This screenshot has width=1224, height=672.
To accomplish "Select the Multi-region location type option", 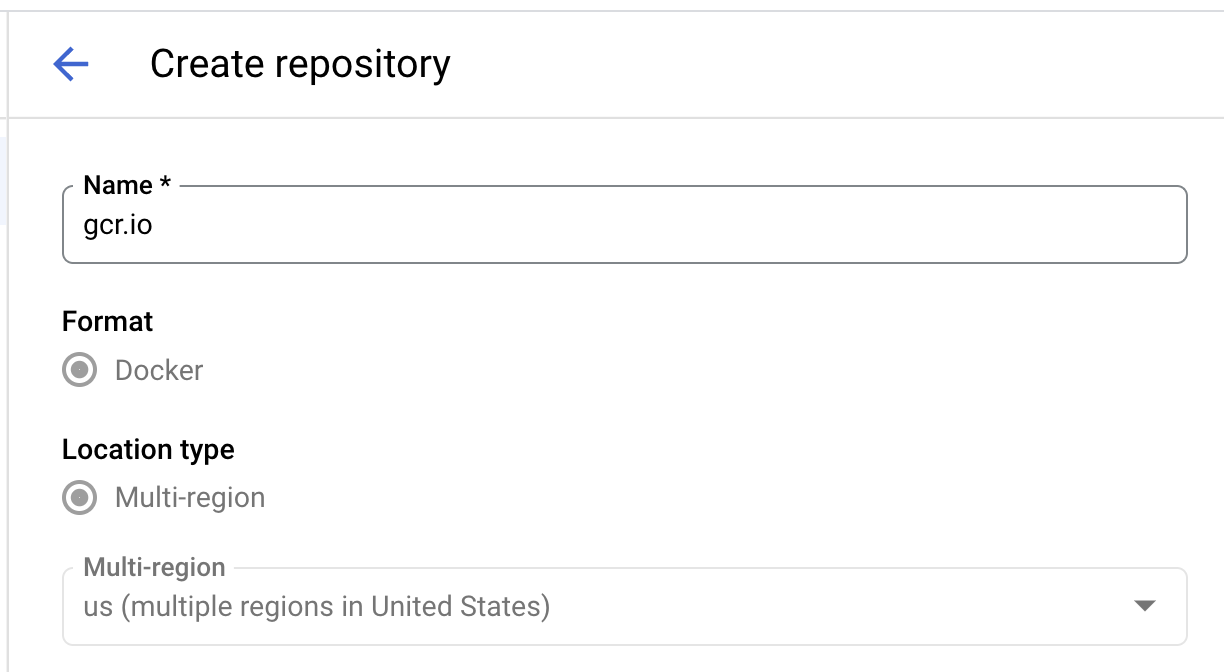I will [x=79, y=498].
